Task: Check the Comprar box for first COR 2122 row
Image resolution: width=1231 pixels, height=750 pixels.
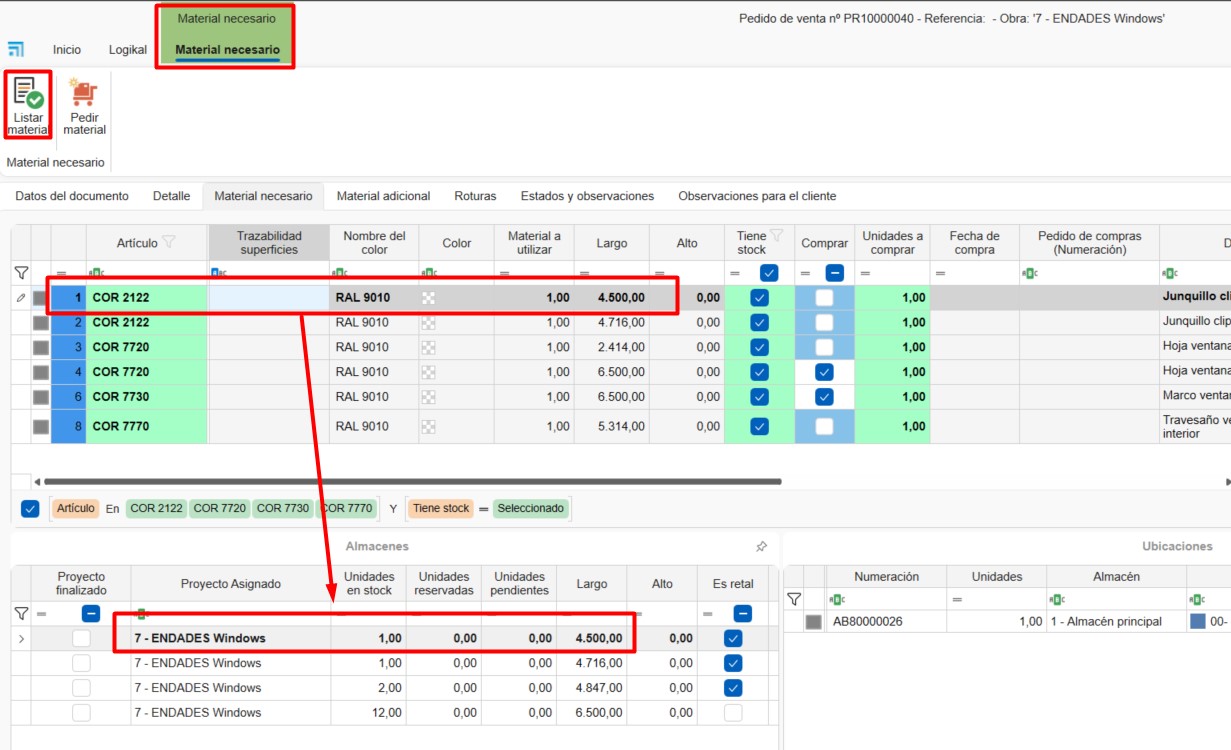Action: pos(824,298)
